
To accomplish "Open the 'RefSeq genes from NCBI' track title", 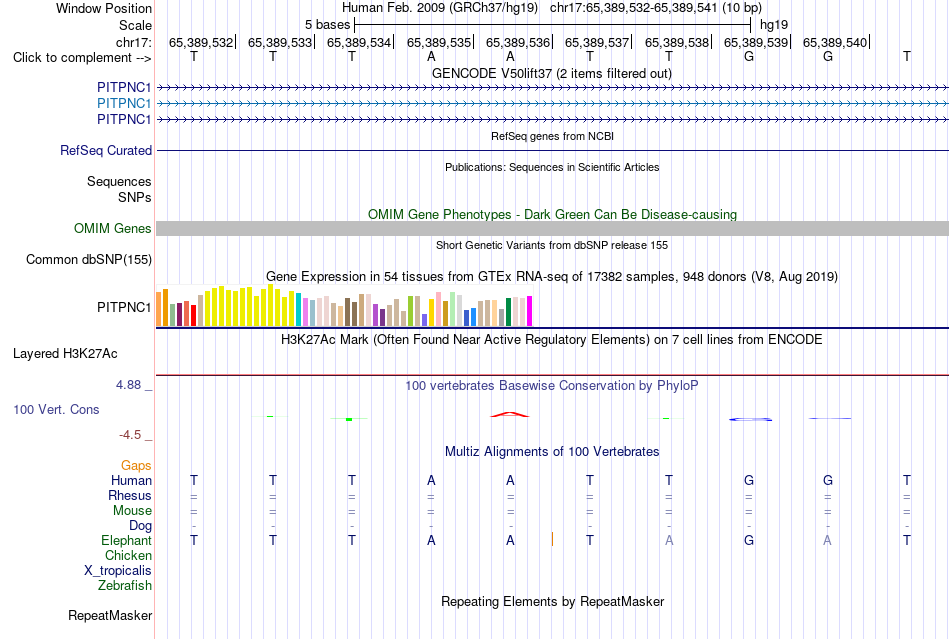I will 552,136.
